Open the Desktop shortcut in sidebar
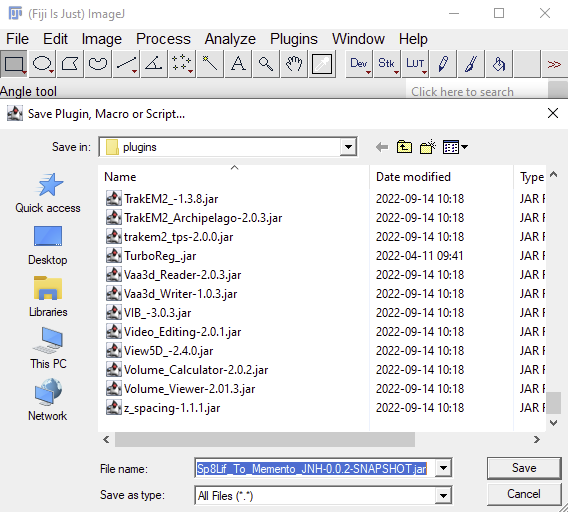The width and height of the screenshot is (568, 512). pyautogui.click(x=48, y=246)
